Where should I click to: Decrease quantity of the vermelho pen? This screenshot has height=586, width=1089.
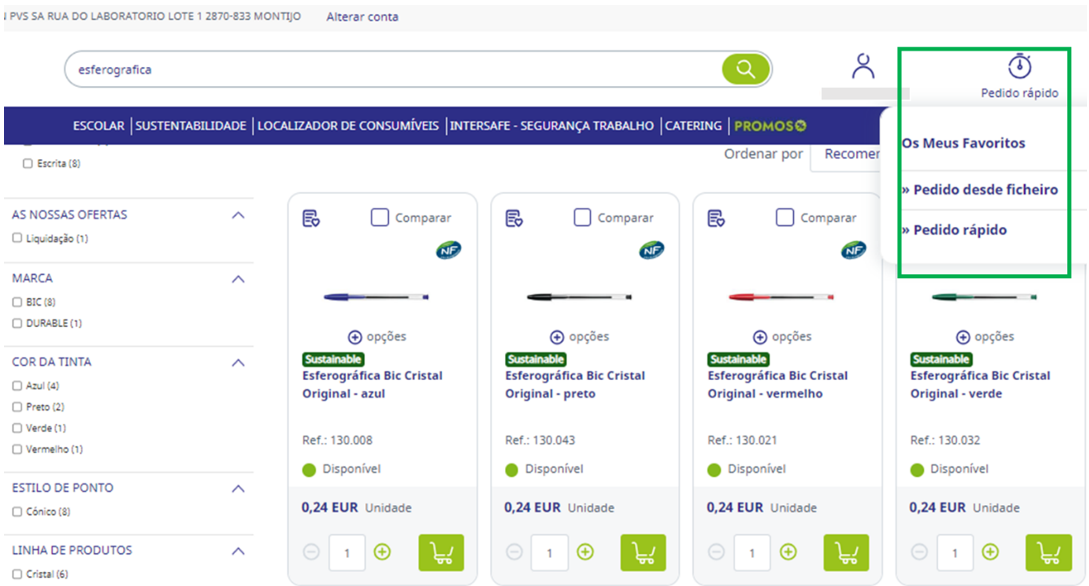pos(717,552)
